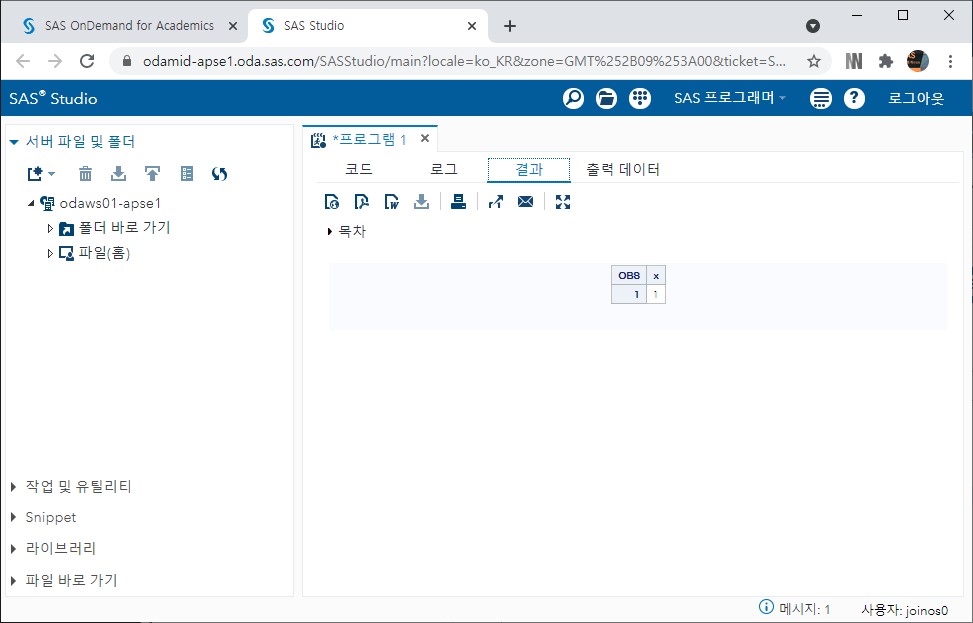Viewport: 973px width, 623px height.
Task: Close the SAS Studio browser tab
Action: pos(472,26)
